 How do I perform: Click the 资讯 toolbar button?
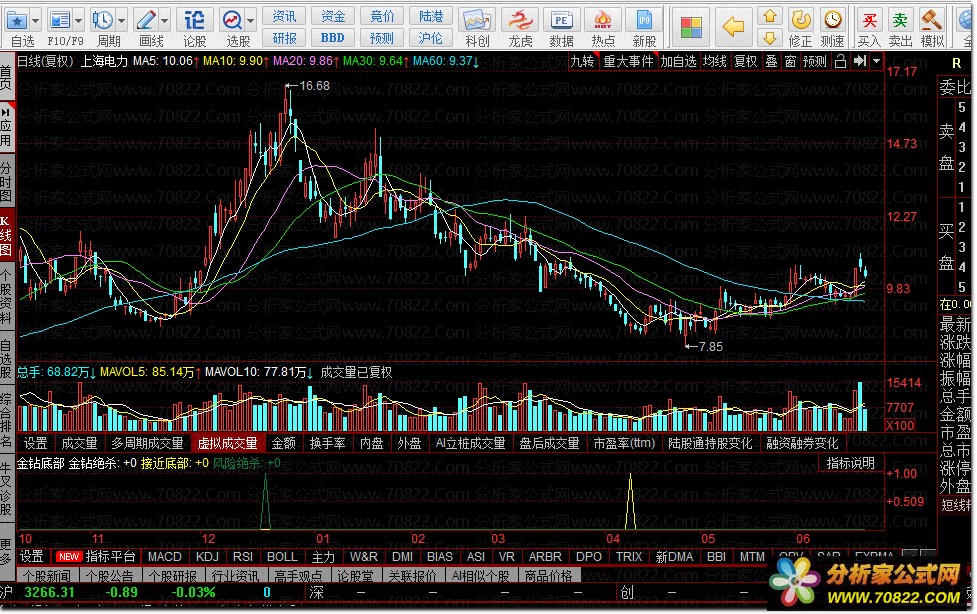click(285, 16)
